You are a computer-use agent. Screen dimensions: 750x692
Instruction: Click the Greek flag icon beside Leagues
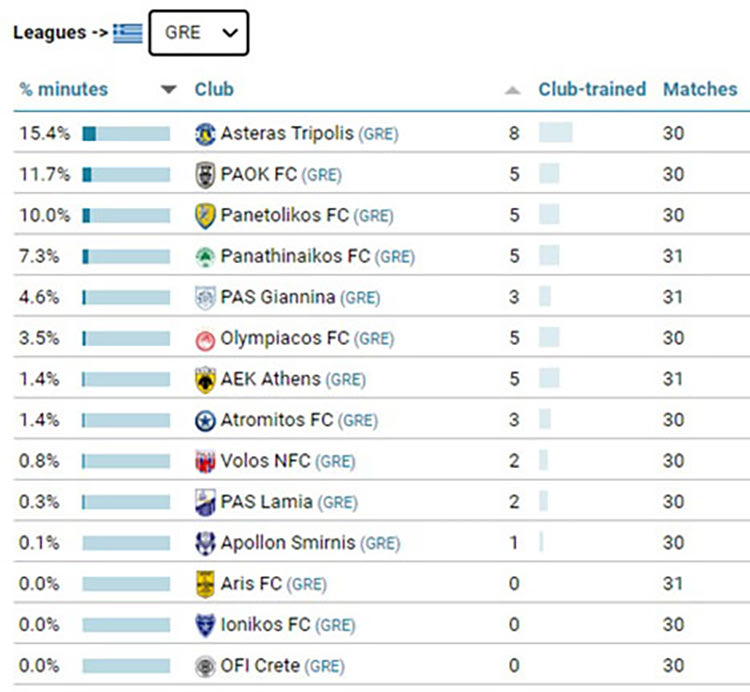coord(127,33)
